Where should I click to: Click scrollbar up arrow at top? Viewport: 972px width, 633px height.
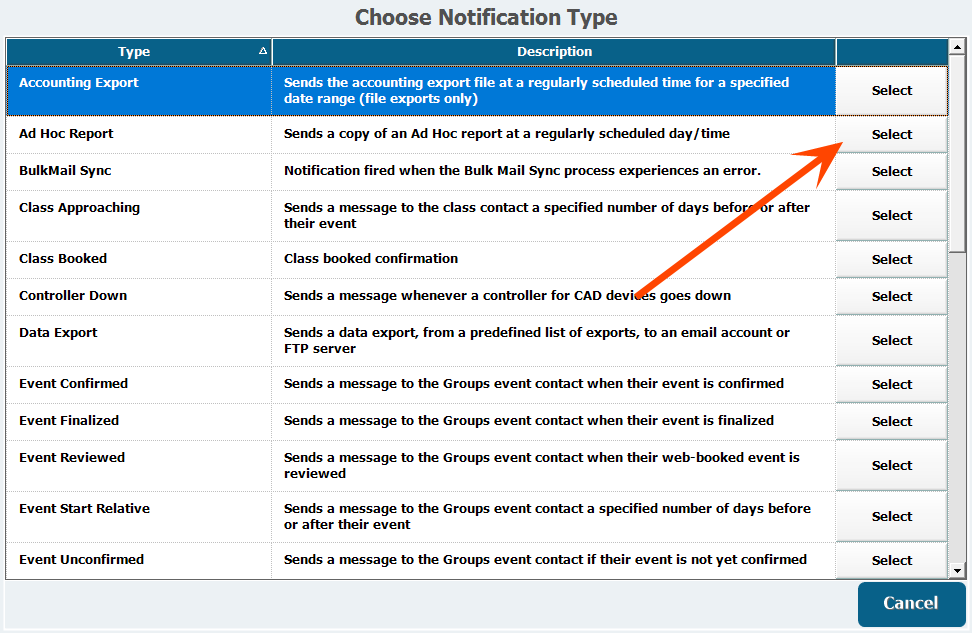[x=957, y=46]
